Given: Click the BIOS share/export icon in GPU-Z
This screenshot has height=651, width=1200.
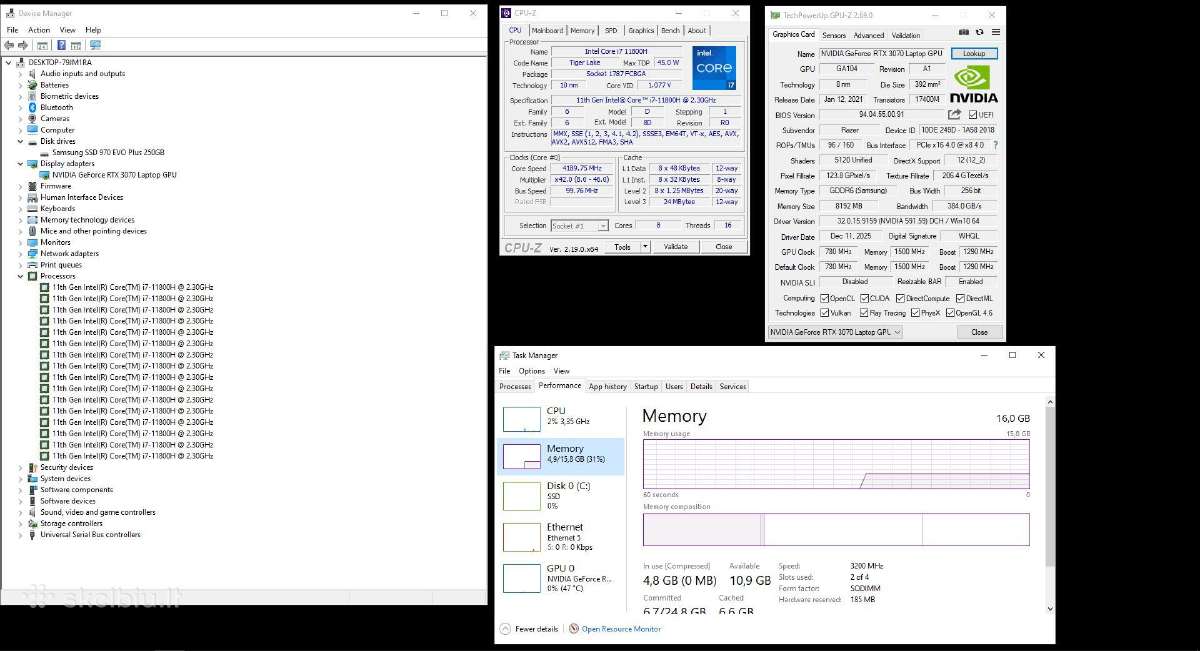Looking at the screenshot, I should (x=954, y=115).
